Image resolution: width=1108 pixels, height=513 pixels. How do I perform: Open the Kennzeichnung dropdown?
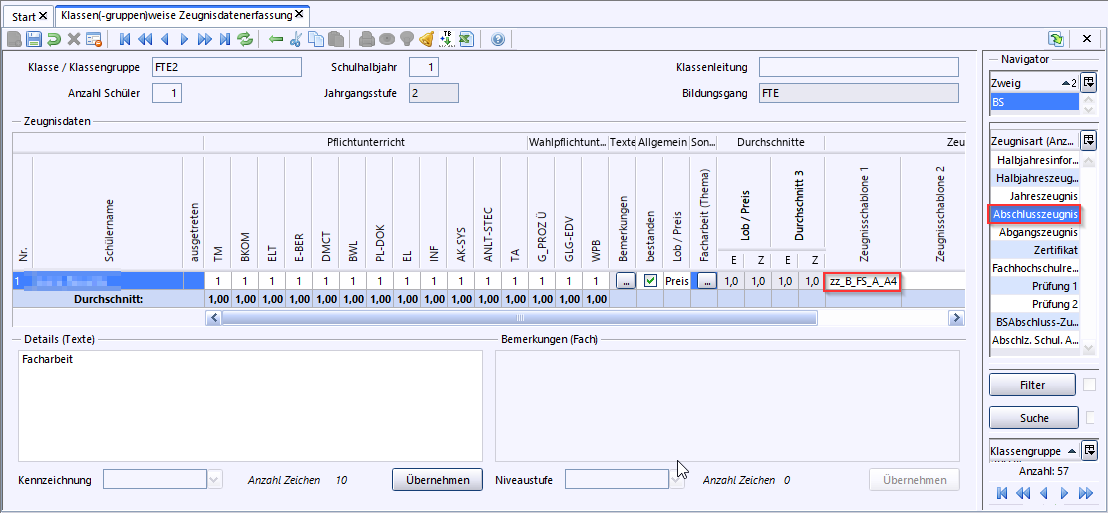pos(215,480)
